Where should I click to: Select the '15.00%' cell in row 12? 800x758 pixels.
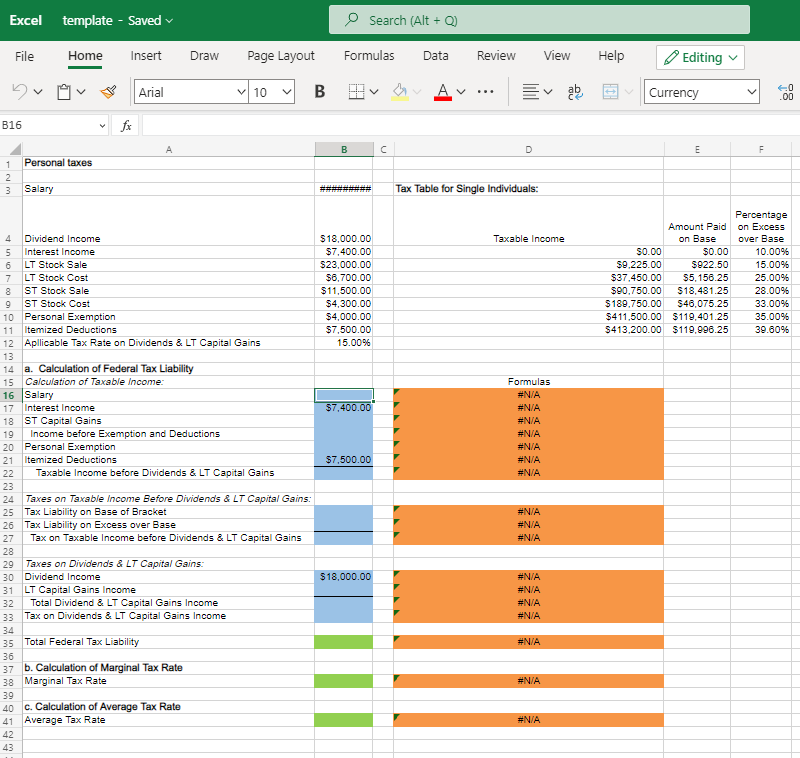click(x=344, y=343)
